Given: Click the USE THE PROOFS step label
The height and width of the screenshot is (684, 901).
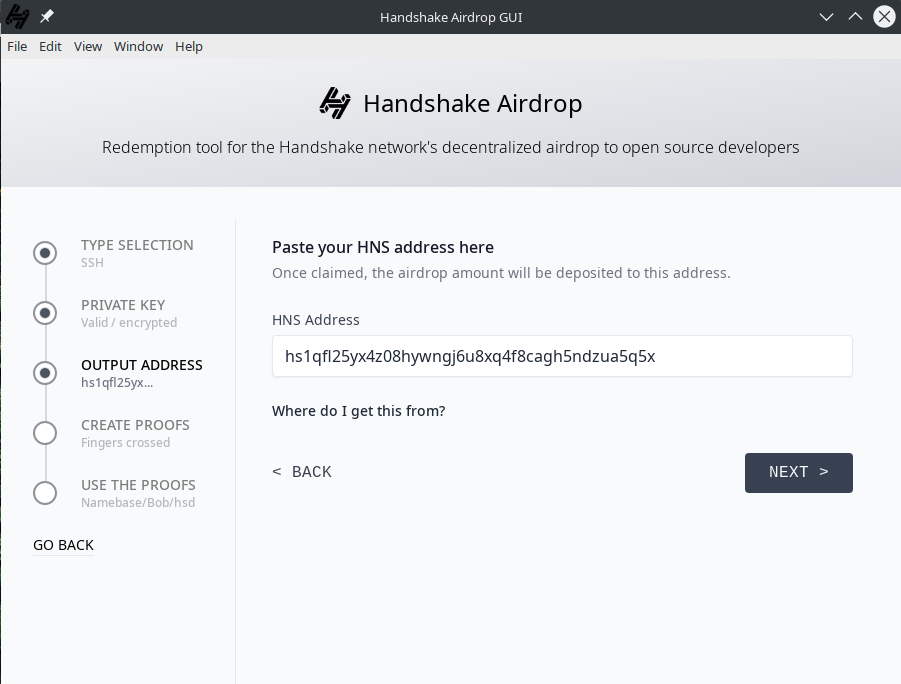Looking at the screenshot, I should pos(138,485).
